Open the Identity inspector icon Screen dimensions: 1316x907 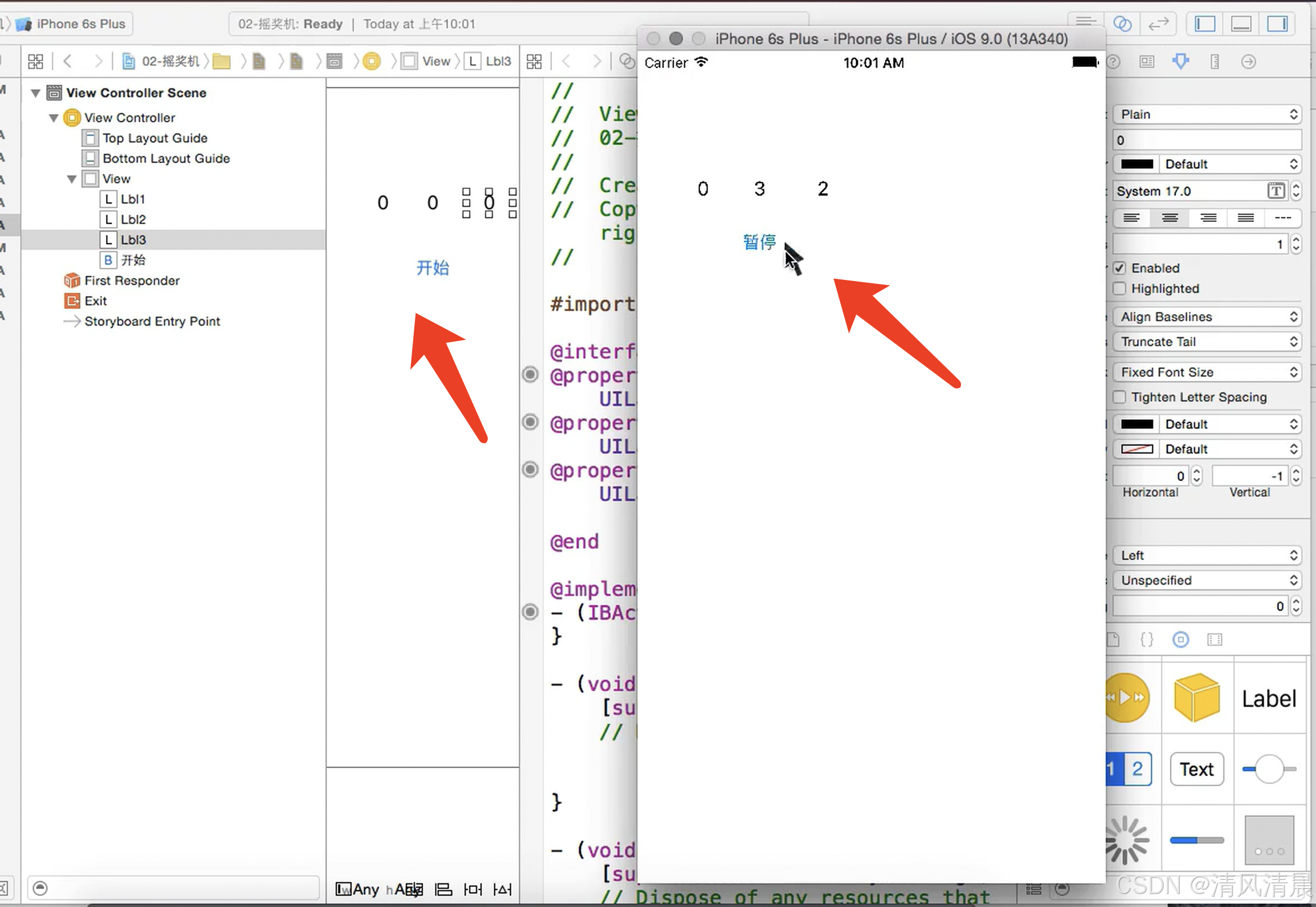pyautogui.click(x=1146, y=62)
